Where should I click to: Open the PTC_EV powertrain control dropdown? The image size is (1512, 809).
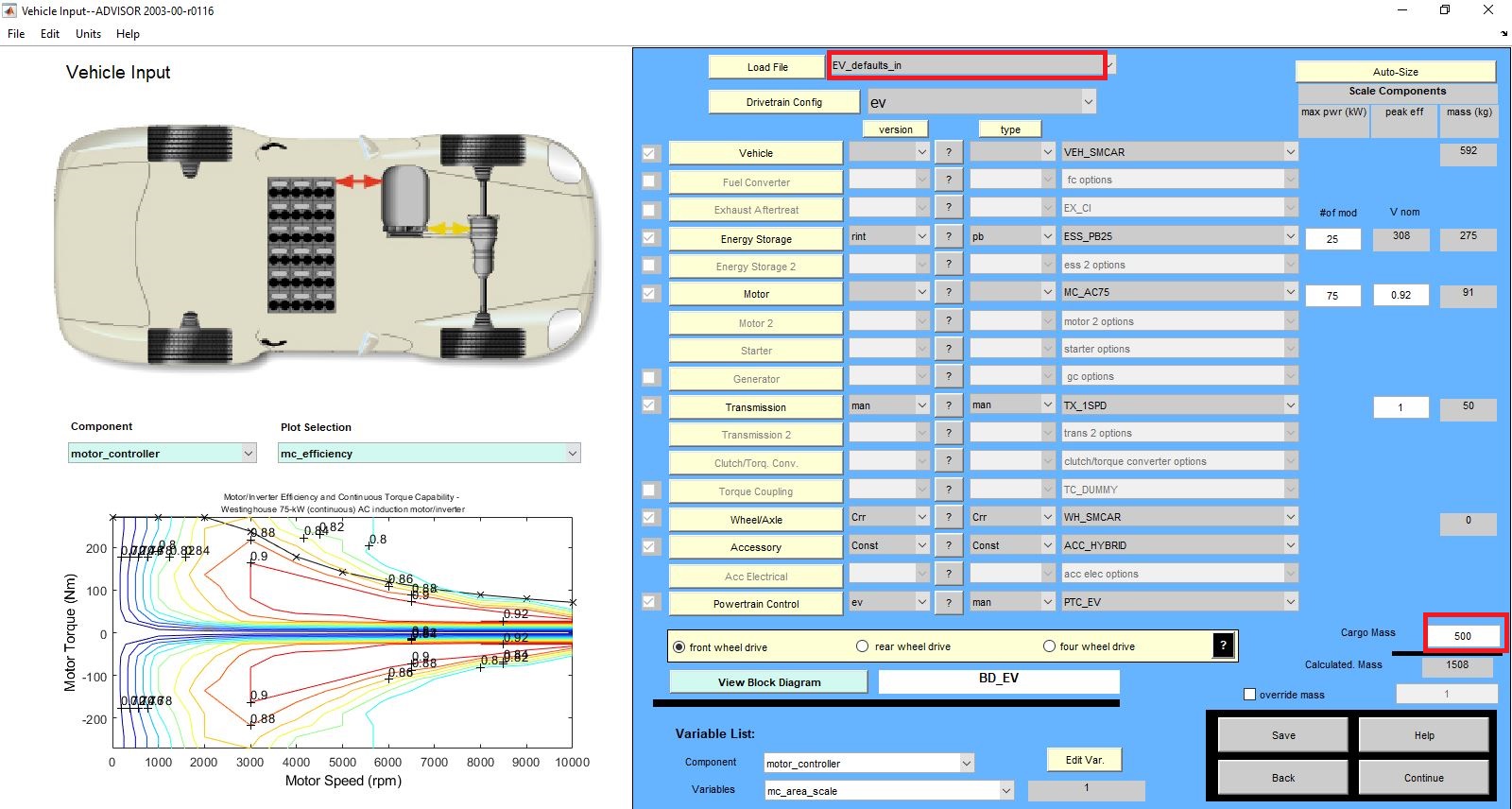pyautogui.click(x=1179, y=601)
